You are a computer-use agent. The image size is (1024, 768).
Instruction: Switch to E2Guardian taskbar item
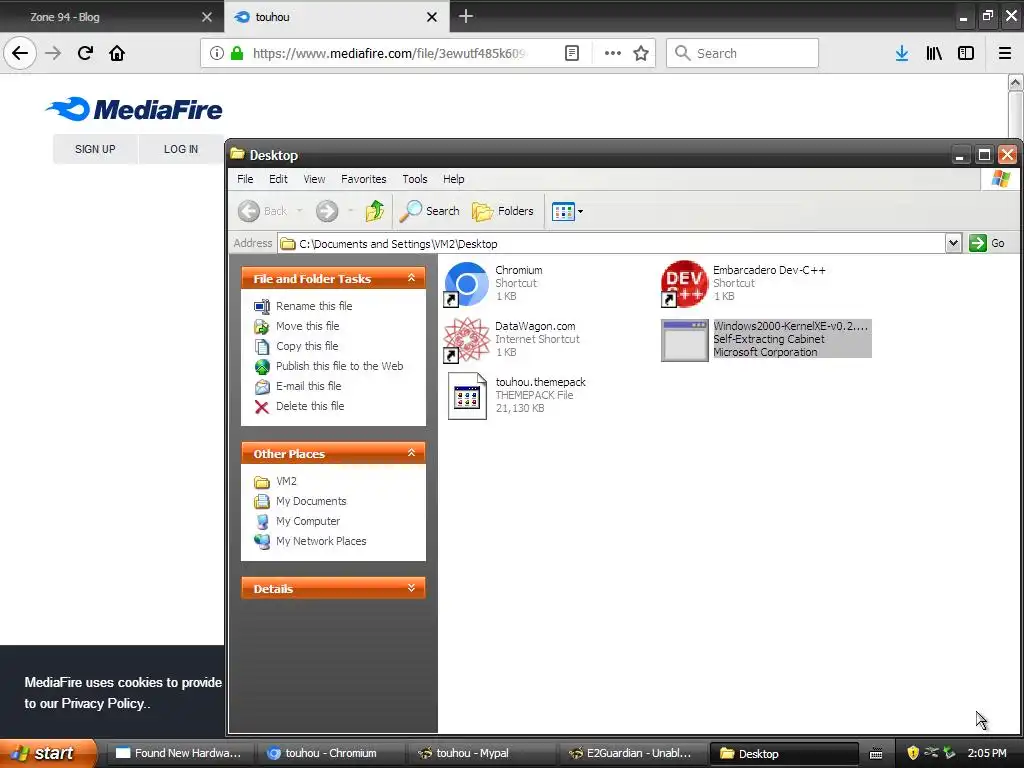coord(631,753)
